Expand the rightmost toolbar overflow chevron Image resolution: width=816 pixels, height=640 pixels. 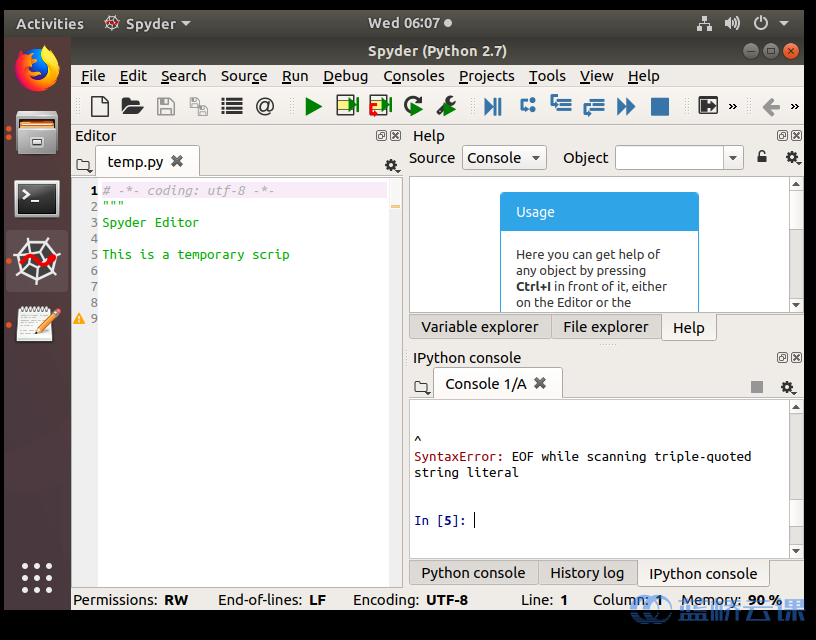point(795,107)
